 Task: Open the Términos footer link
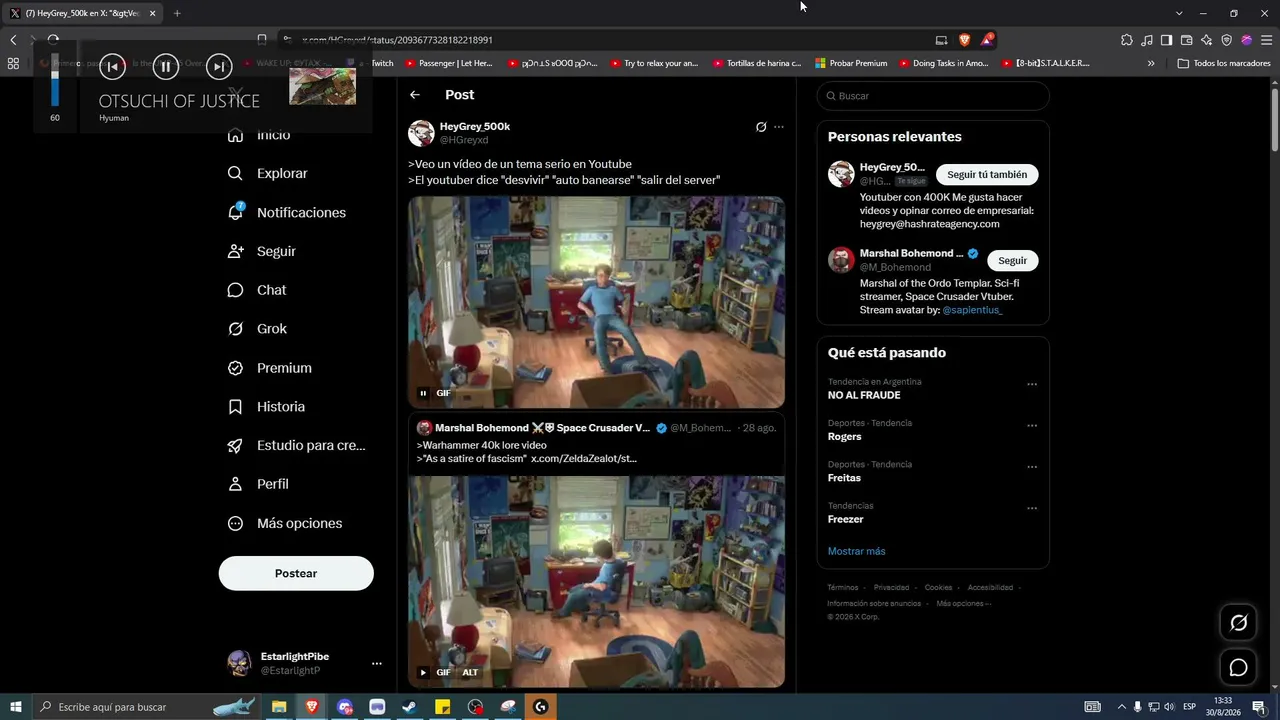pyautogui.click(x=843, y=587)
